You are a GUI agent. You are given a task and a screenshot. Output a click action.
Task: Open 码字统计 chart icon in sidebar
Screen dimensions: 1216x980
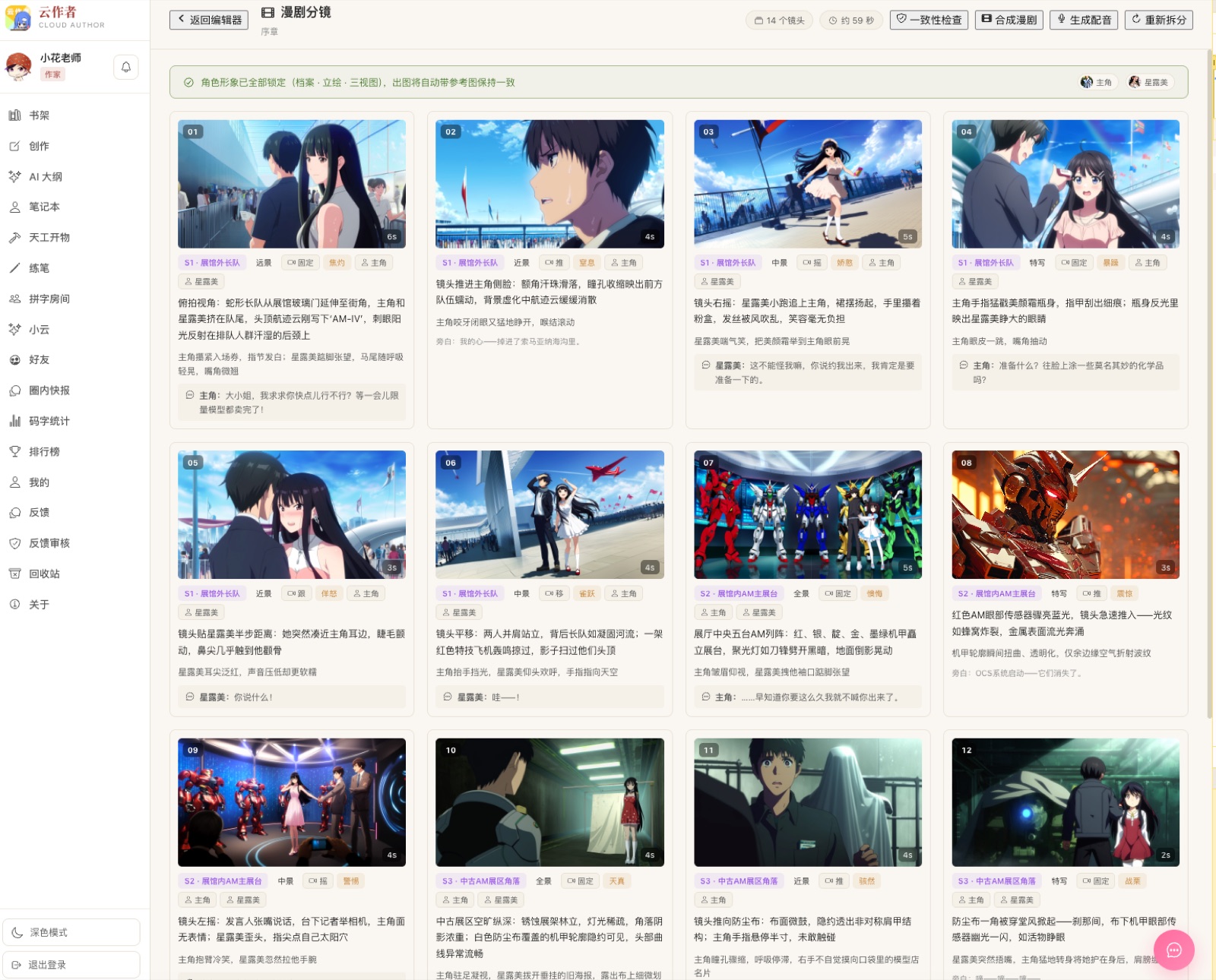click(14, 421)
